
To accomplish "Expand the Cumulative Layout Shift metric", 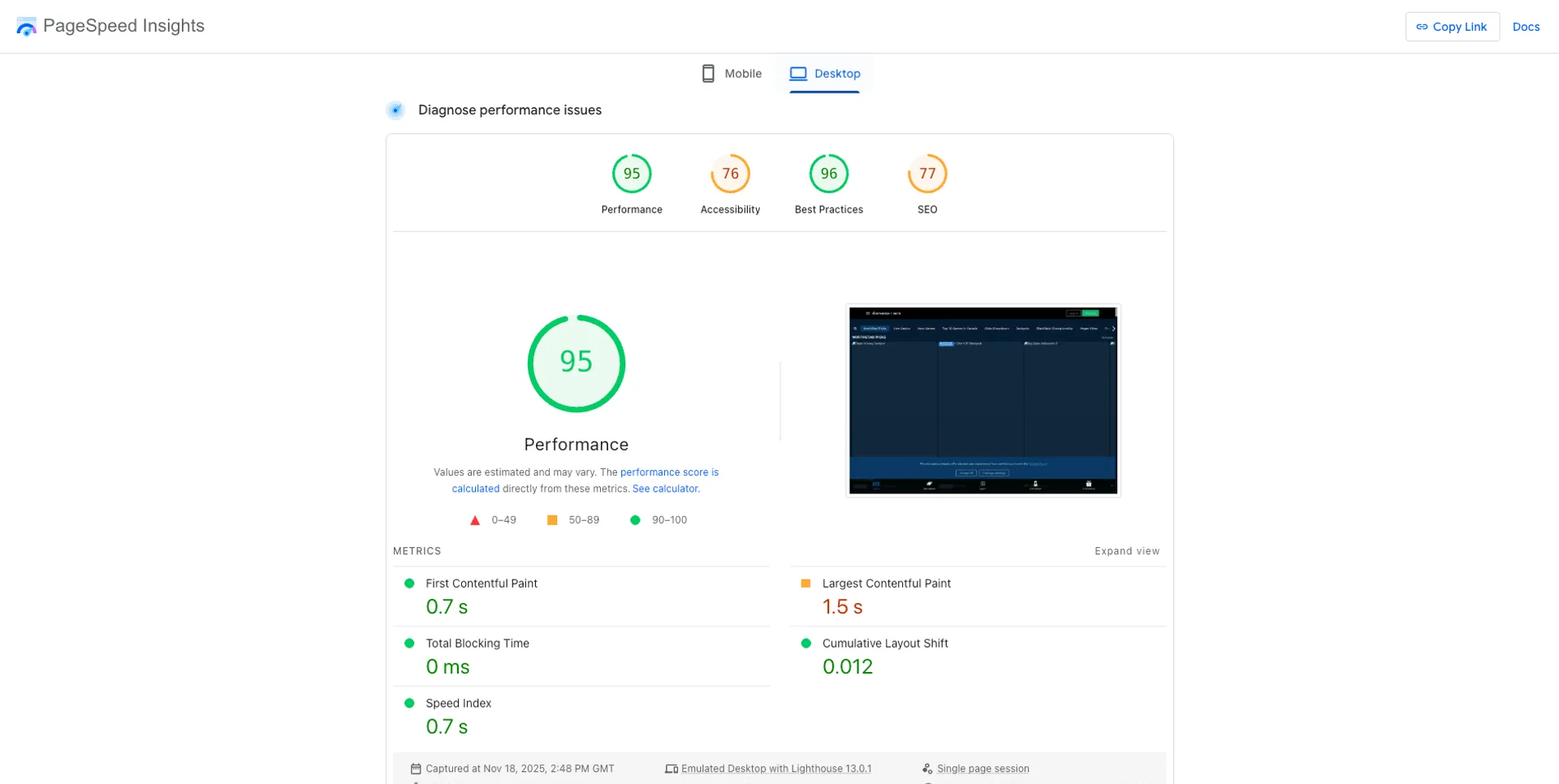I will click(x=884, y=643).
